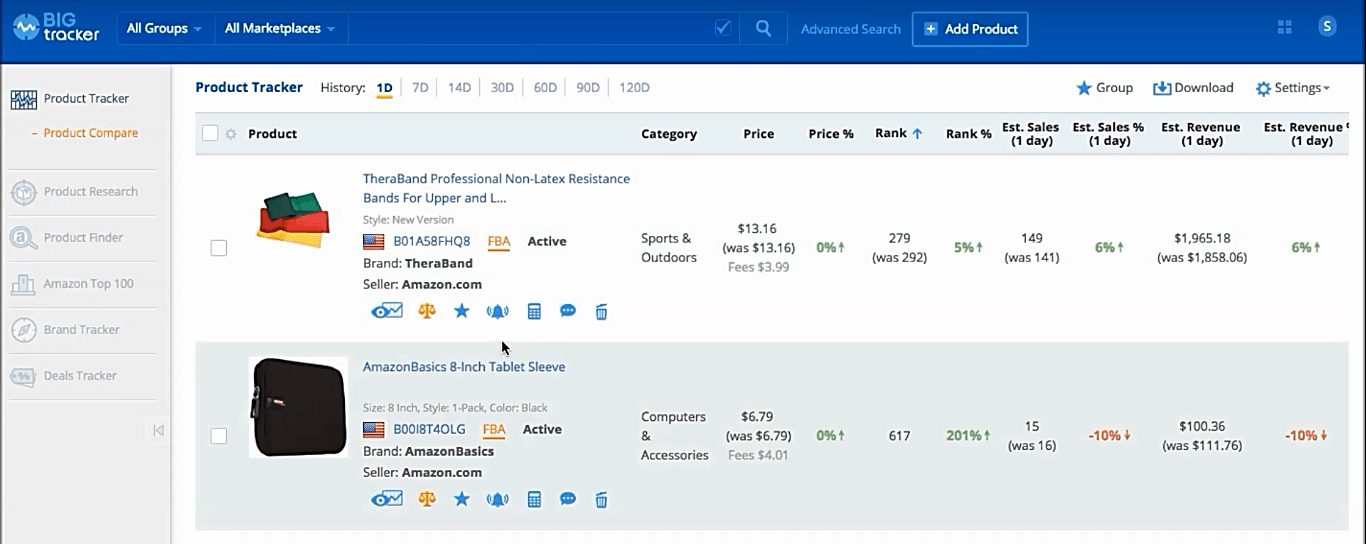Sort by the Rank column arrow
Screen dimensions: 1366x544
(917, 134)
